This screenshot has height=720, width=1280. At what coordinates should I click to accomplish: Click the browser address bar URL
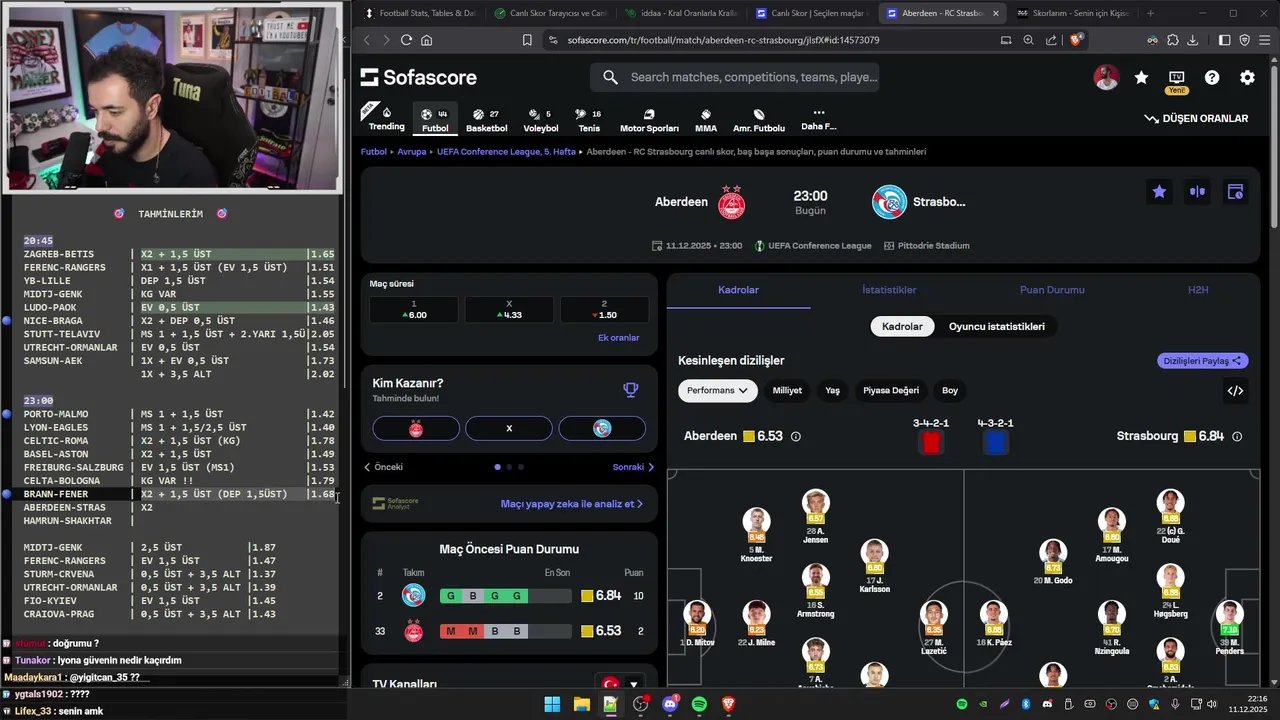click(x=723, y=40)
